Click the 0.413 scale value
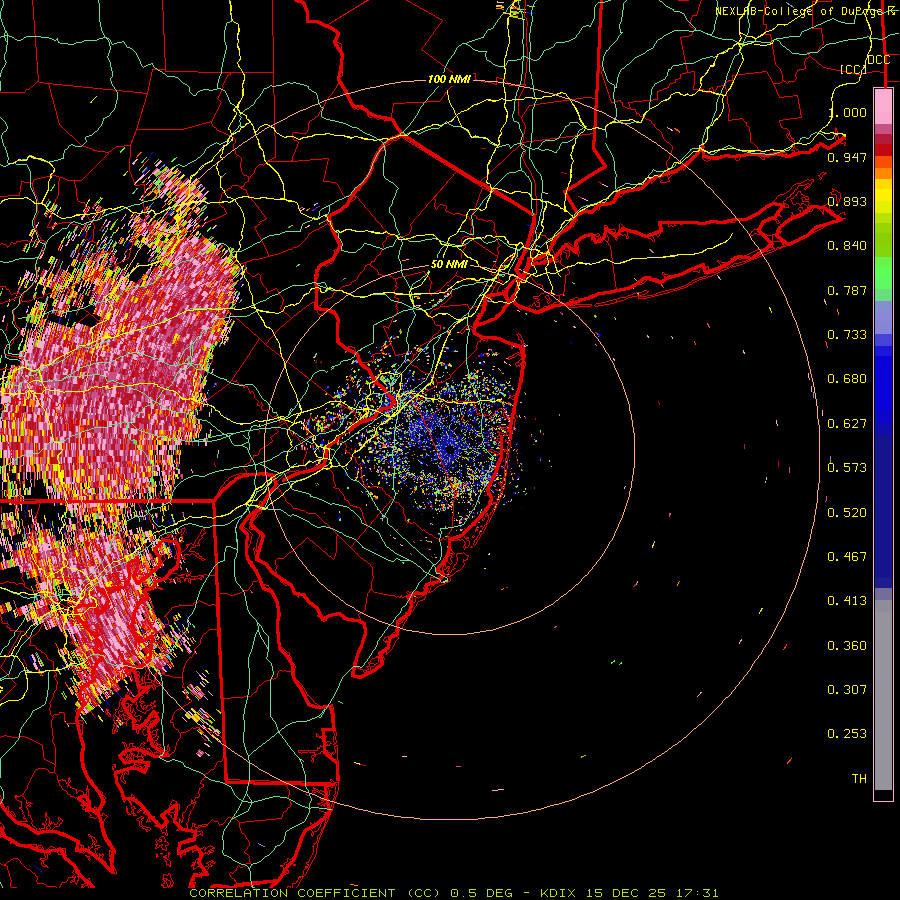Image resolution: width=900 pixels, height=900 pixels. (x=847, y=601)
